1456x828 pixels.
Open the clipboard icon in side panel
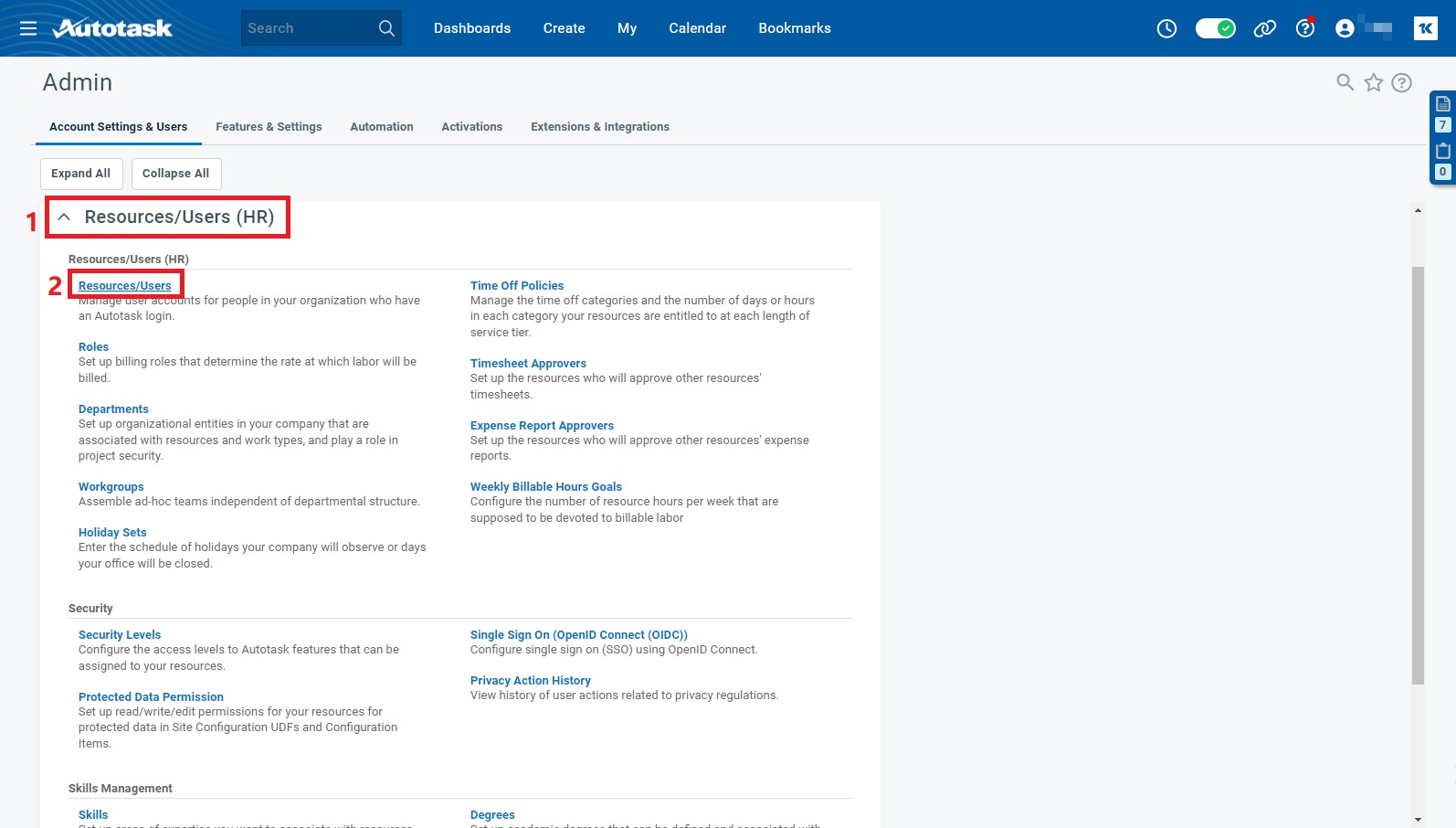(x=1443, y=151)
